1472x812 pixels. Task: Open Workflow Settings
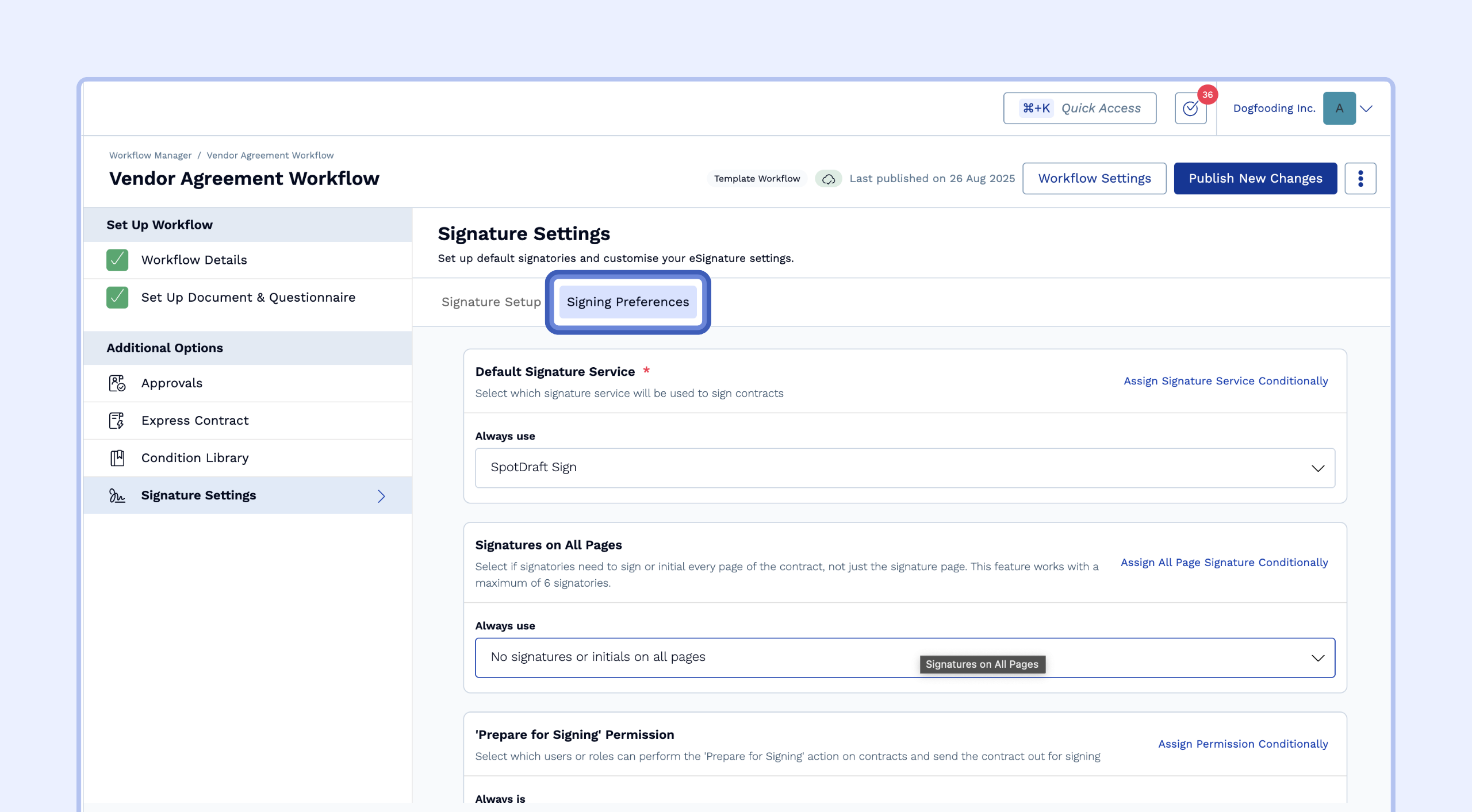tap(1094, 179)
